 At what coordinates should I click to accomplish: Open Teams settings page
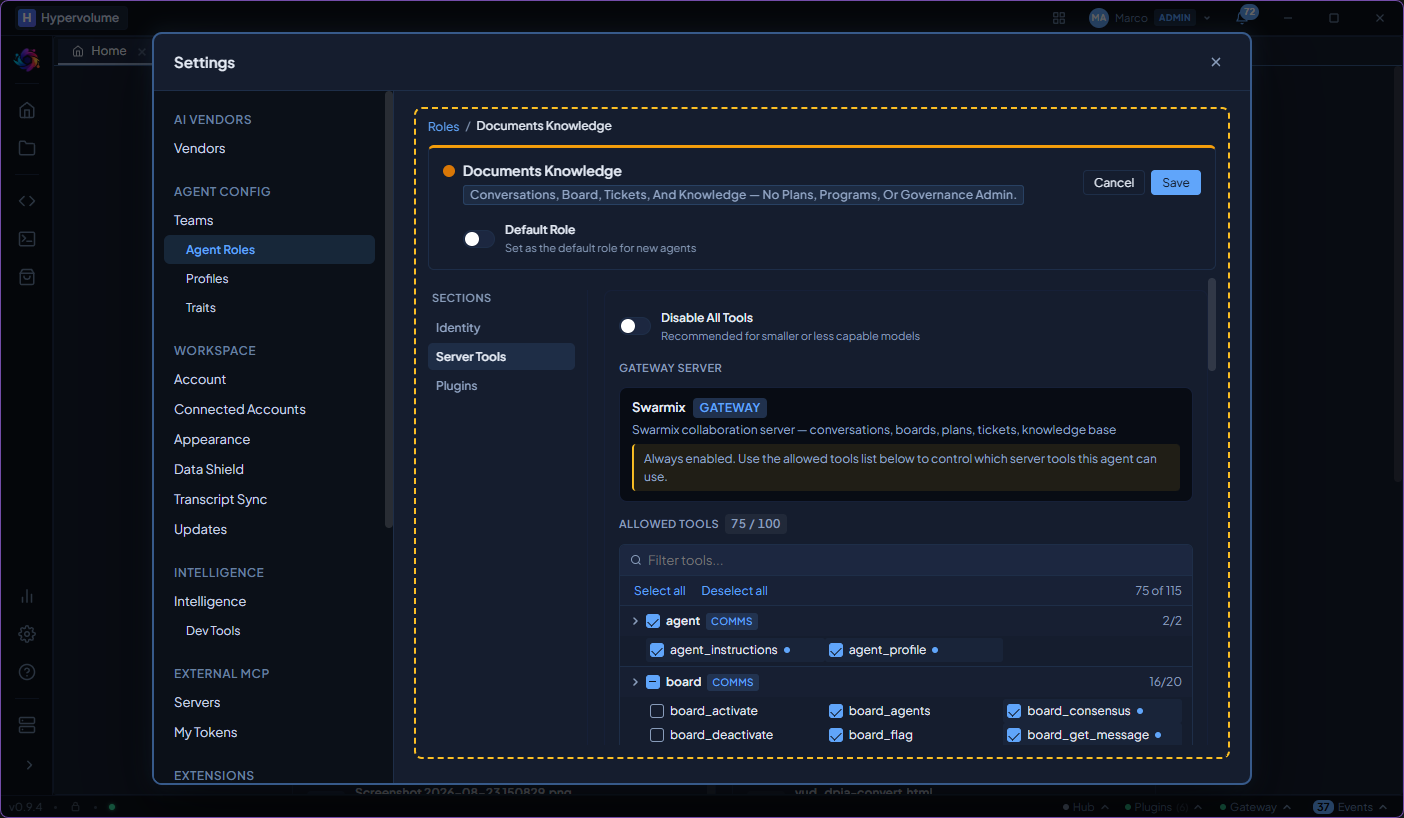coord(193,220)
